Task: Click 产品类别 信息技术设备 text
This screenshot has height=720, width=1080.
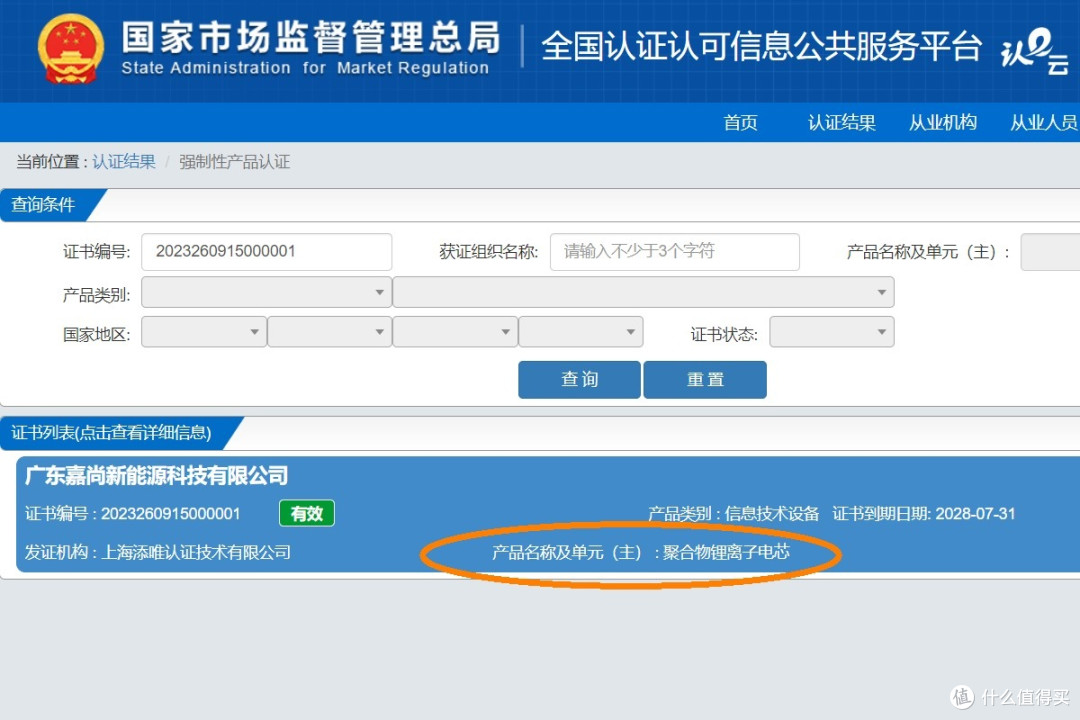Action: pyautogui.click(x=734, y=514)
